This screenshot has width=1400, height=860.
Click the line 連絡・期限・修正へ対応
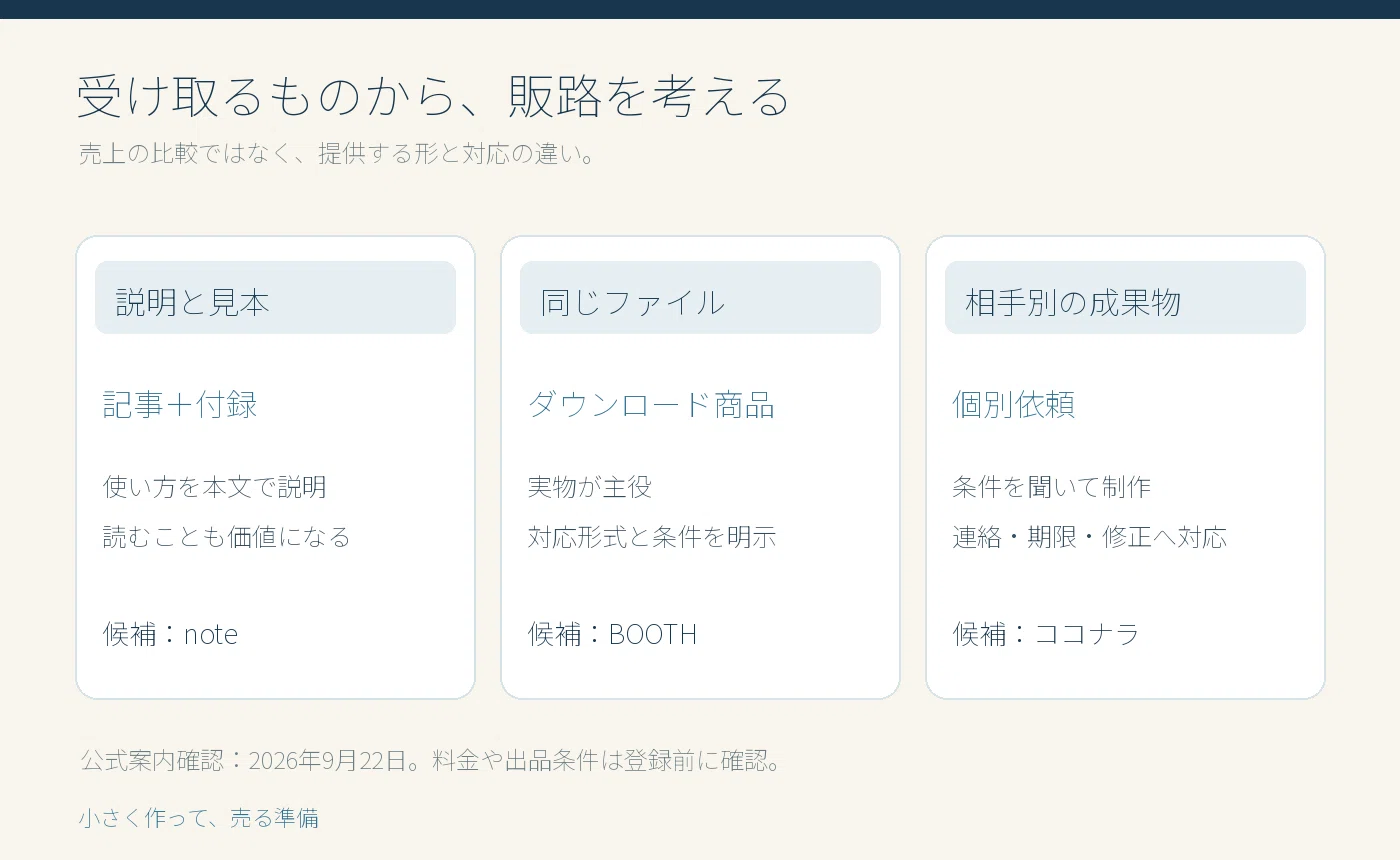[1090, 537]
